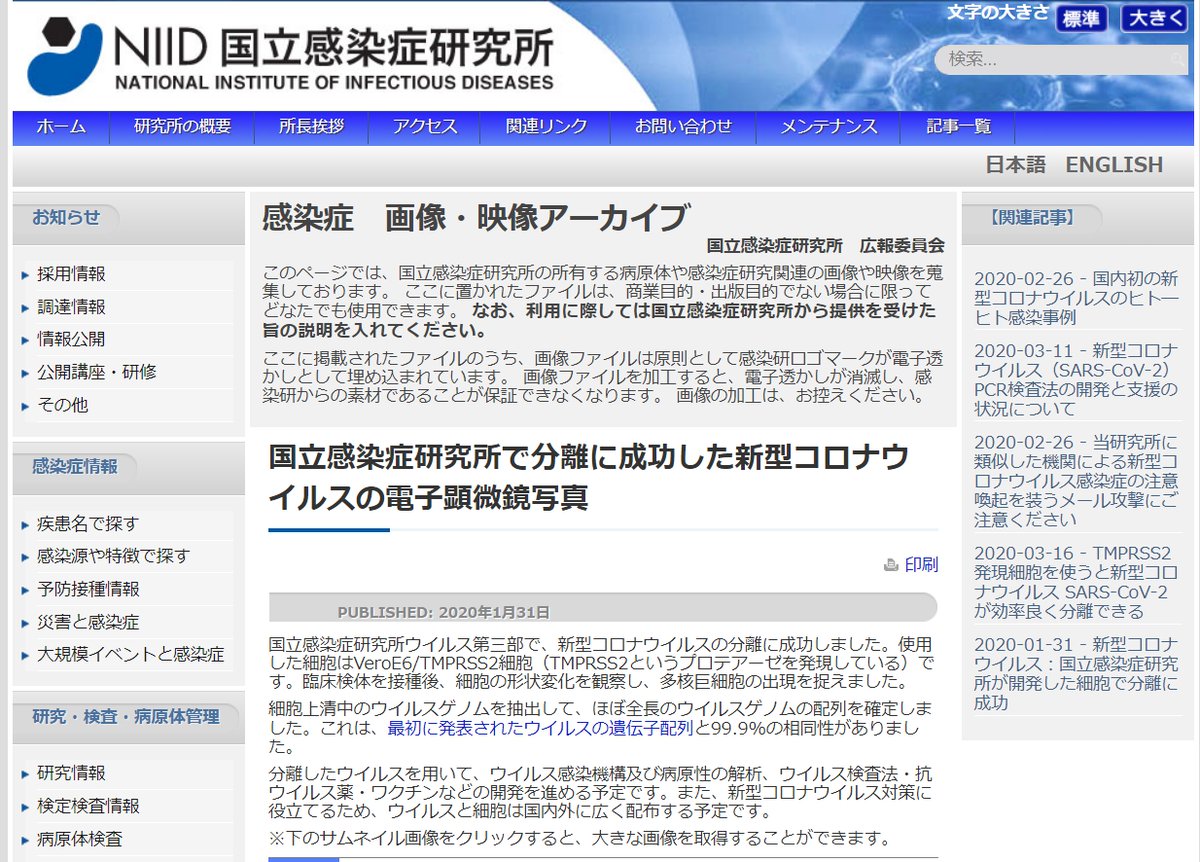Open 疾患名で探す link
The image size is (1200, 862).
(88, 523)
